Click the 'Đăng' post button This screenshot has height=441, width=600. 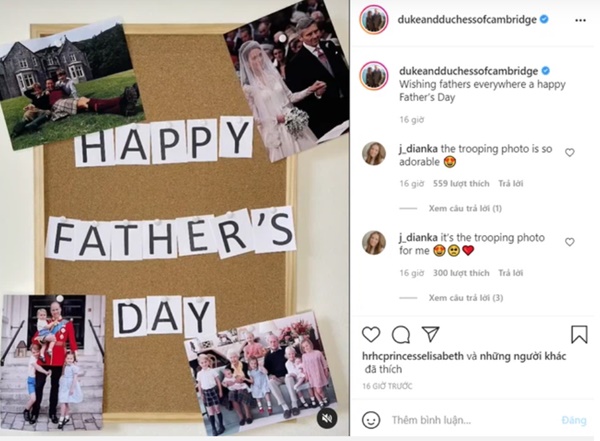pos(574,420)
